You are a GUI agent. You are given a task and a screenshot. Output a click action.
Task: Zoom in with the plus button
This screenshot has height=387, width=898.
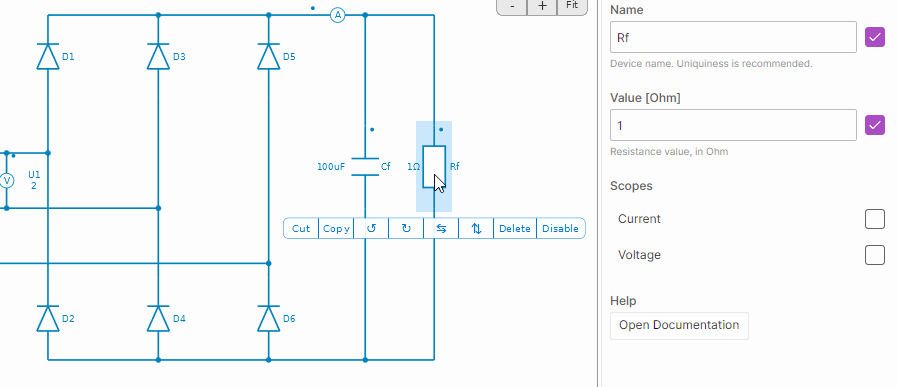click(x=542, y=6)
